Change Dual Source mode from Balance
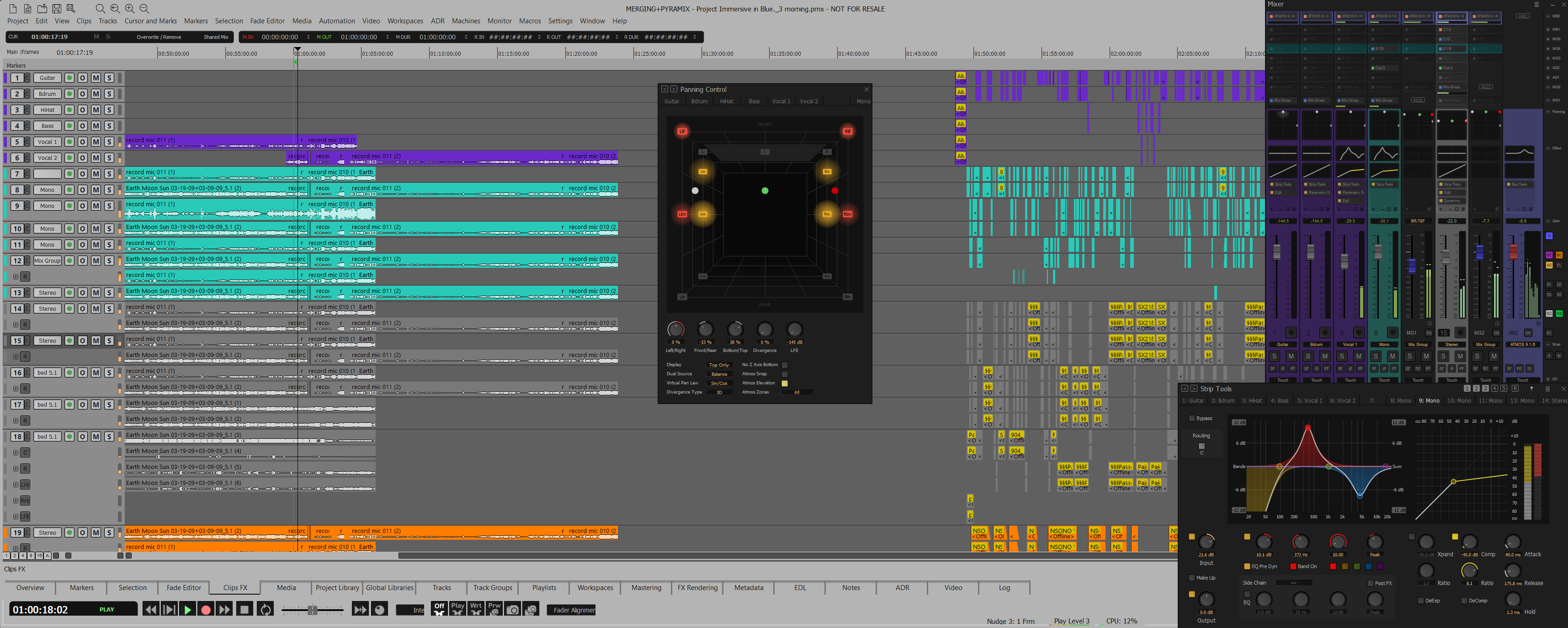1568x628 pixels. [x=719, y=373]
